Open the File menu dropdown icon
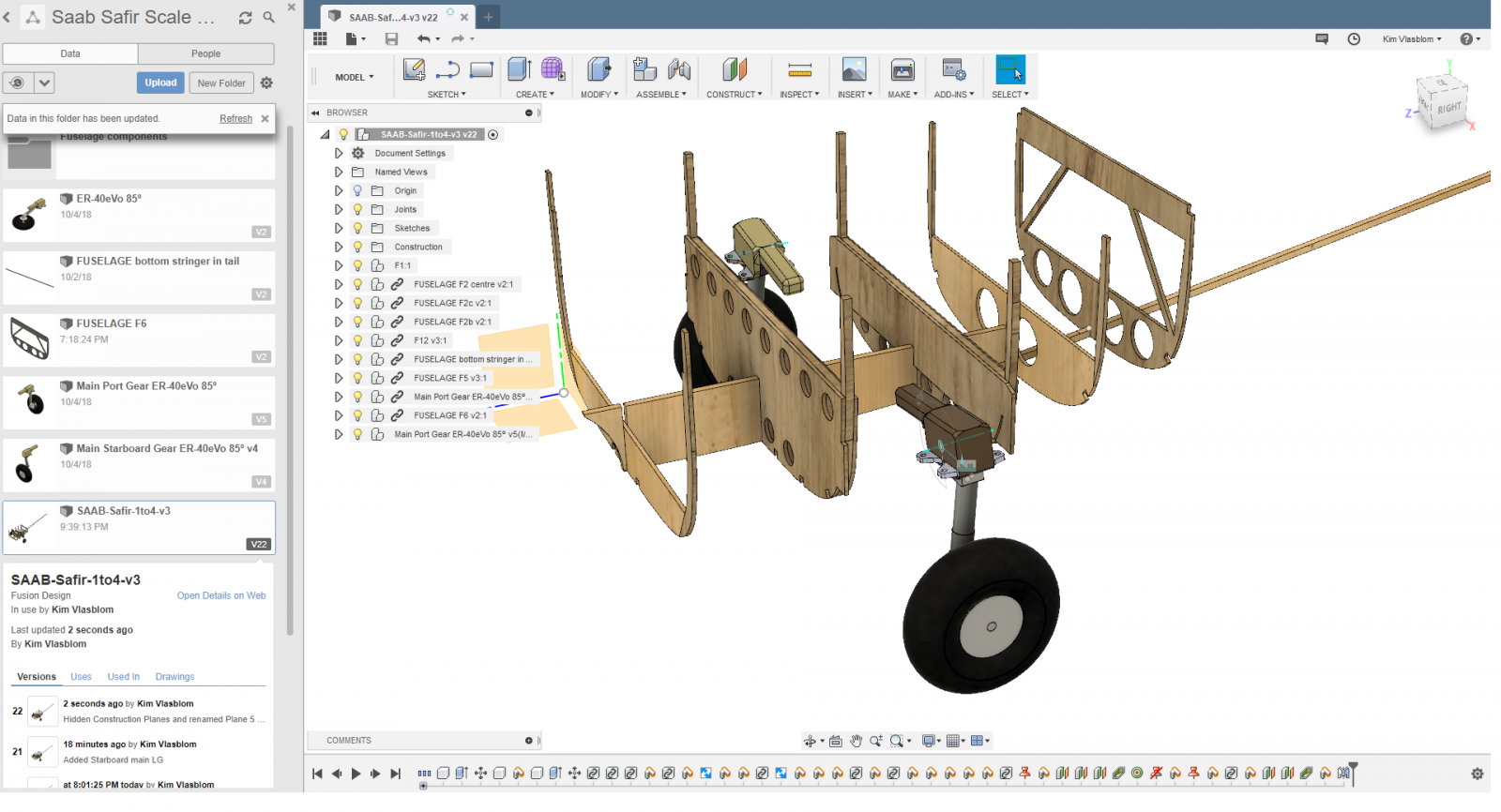 pyautogui.click(x=355, y=38)
